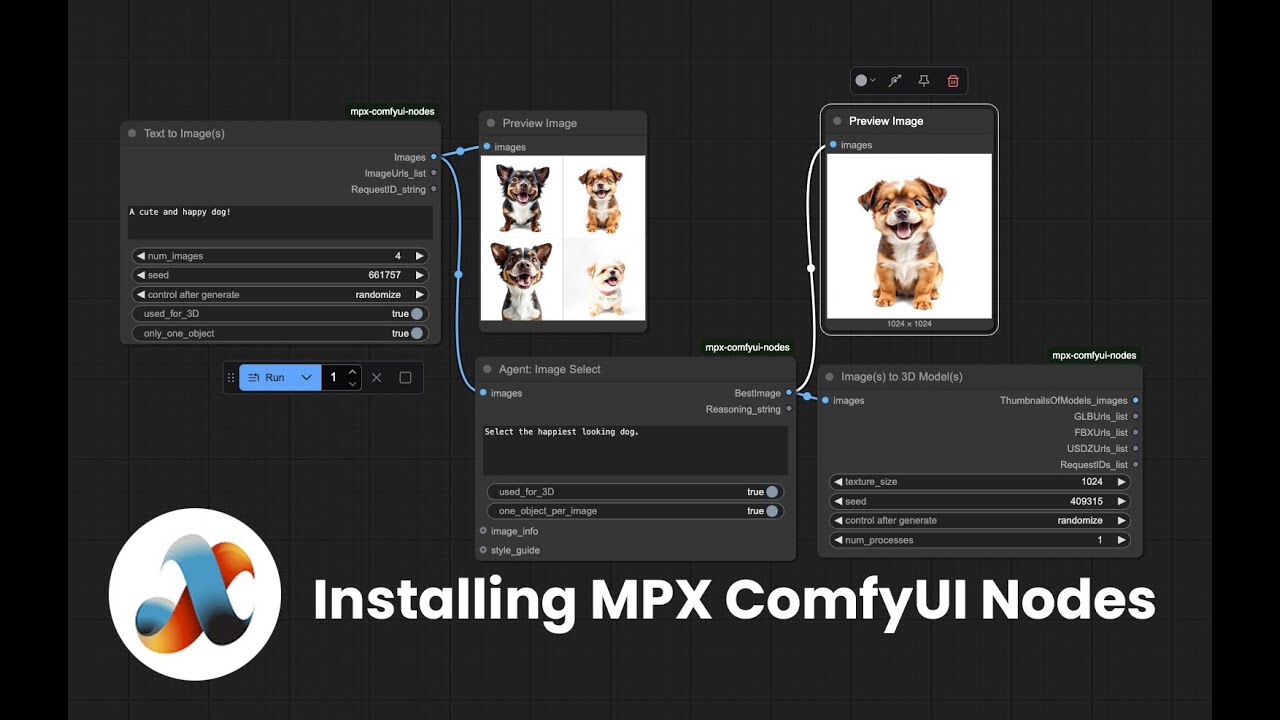Select the bottom-left black dog thumbnail

[522, 279]
